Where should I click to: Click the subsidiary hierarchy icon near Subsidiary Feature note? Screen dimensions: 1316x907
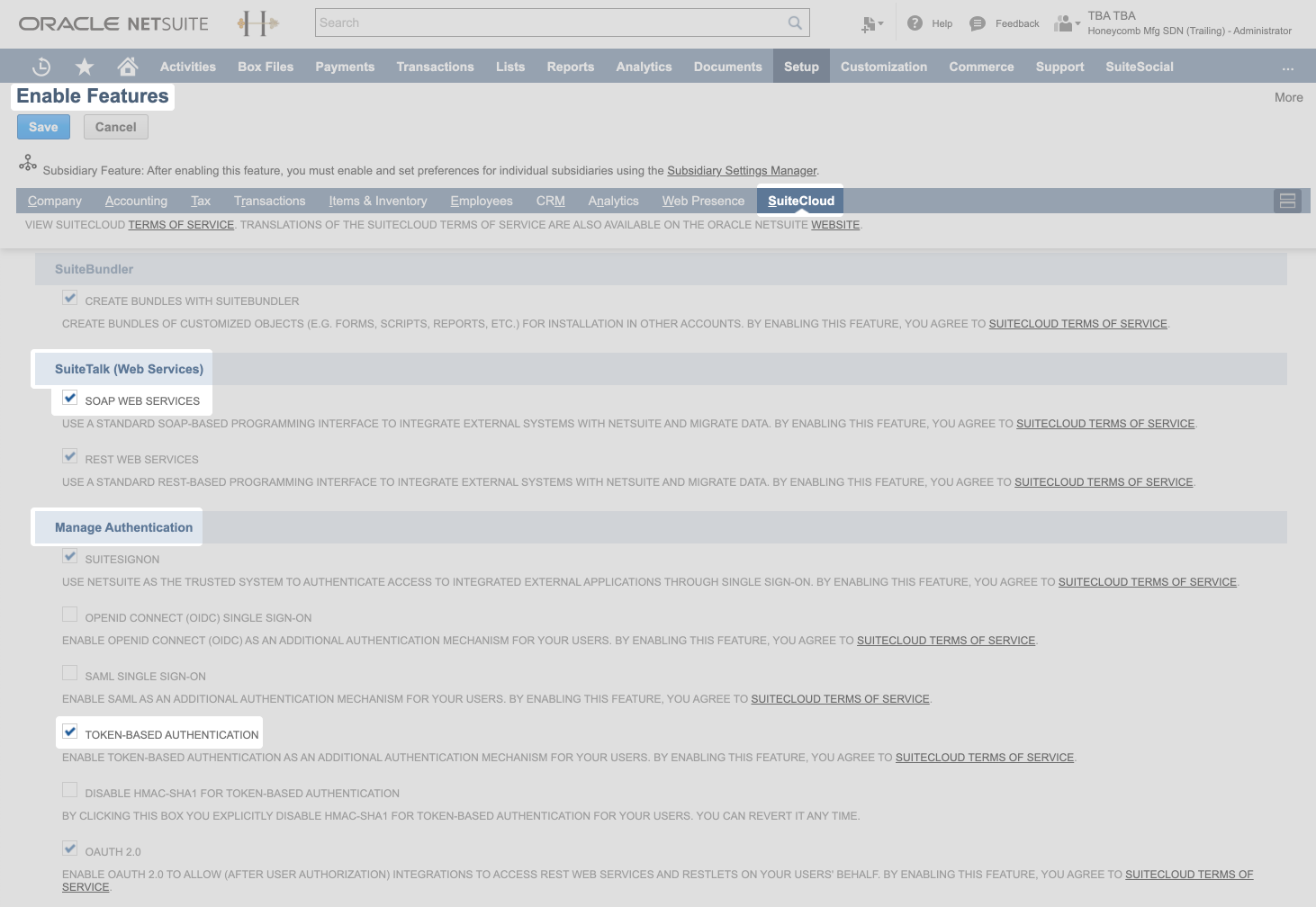[x=28, y=164]
